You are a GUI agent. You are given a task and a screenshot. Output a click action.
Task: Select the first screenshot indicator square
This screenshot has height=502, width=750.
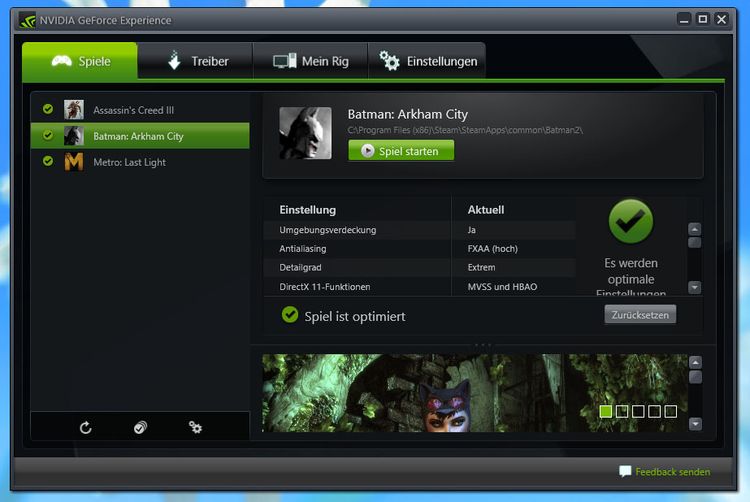coord(606,411)
